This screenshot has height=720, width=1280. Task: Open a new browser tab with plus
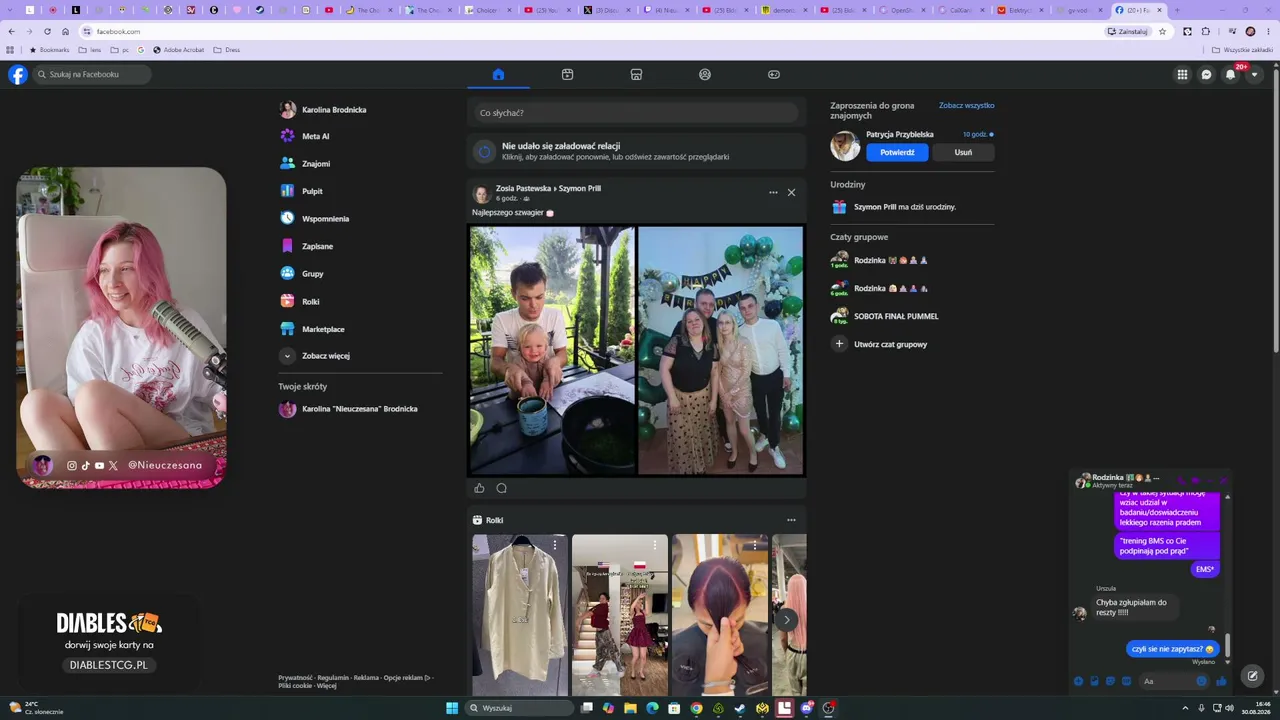point(1176,10)
